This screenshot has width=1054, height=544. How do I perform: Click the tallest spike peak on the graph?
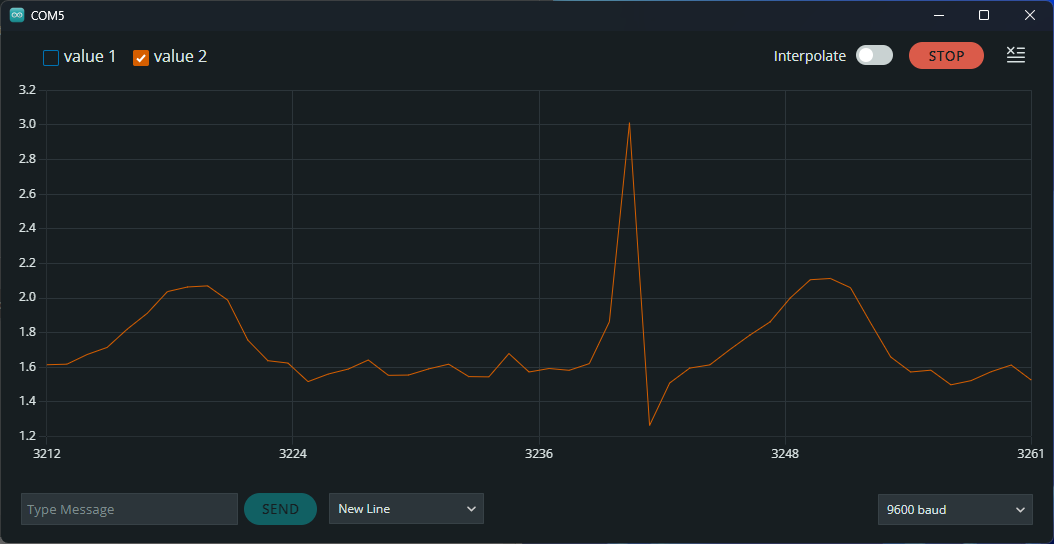629,124
